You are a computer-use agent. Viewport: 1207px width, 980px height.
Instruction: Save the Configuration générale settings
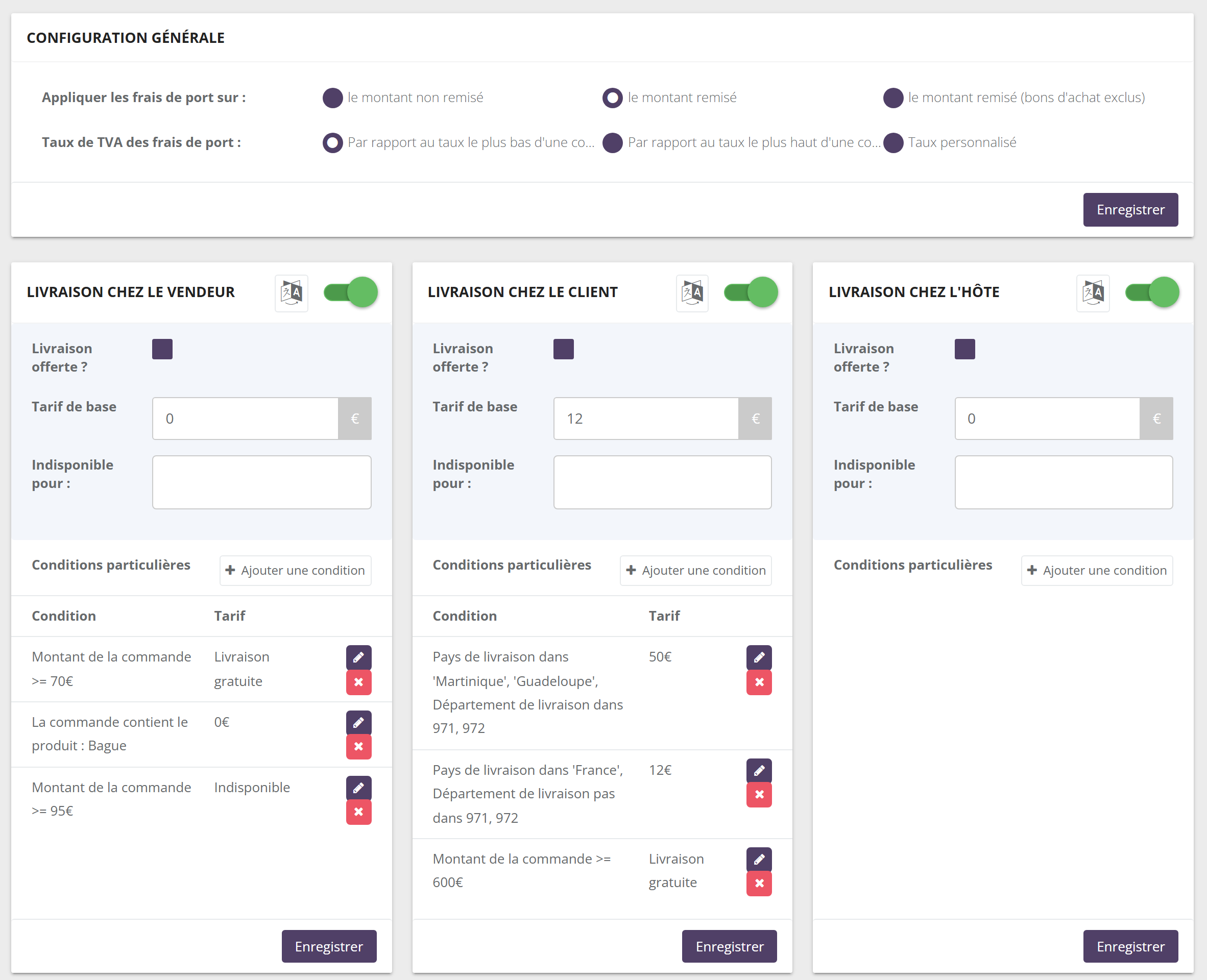coord(1130,210)
